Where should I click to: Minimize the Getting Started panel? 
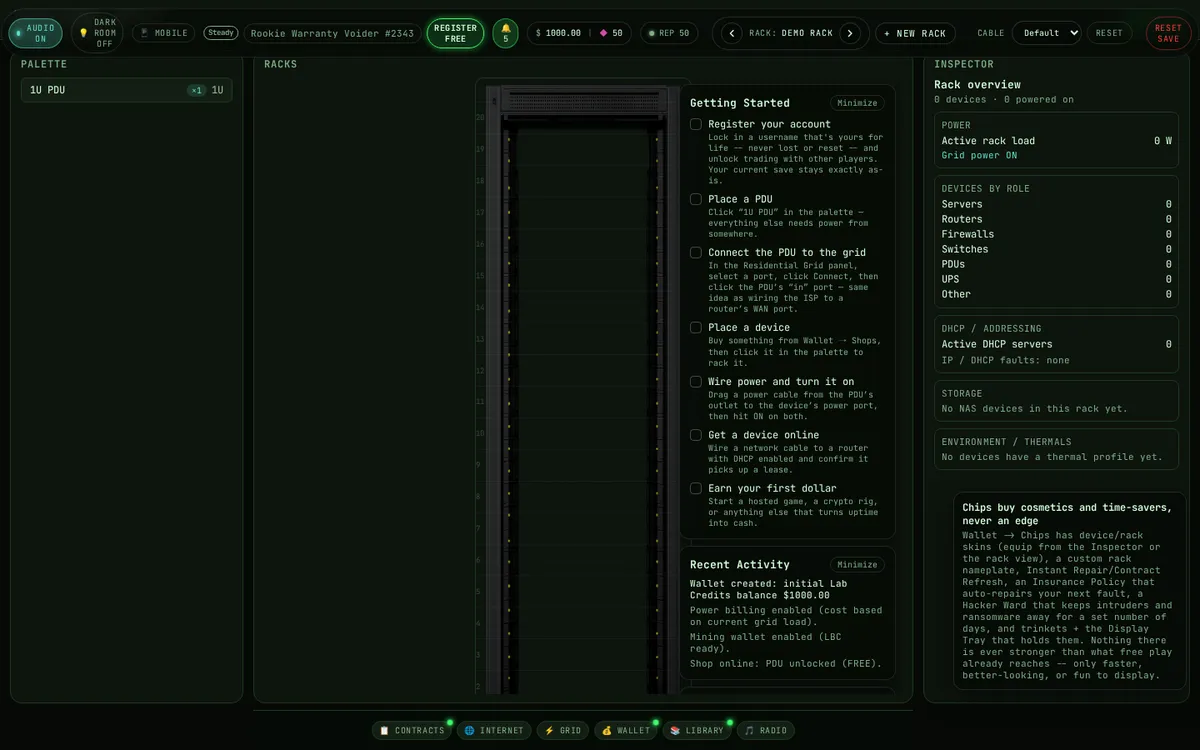[x=857, y=103]
